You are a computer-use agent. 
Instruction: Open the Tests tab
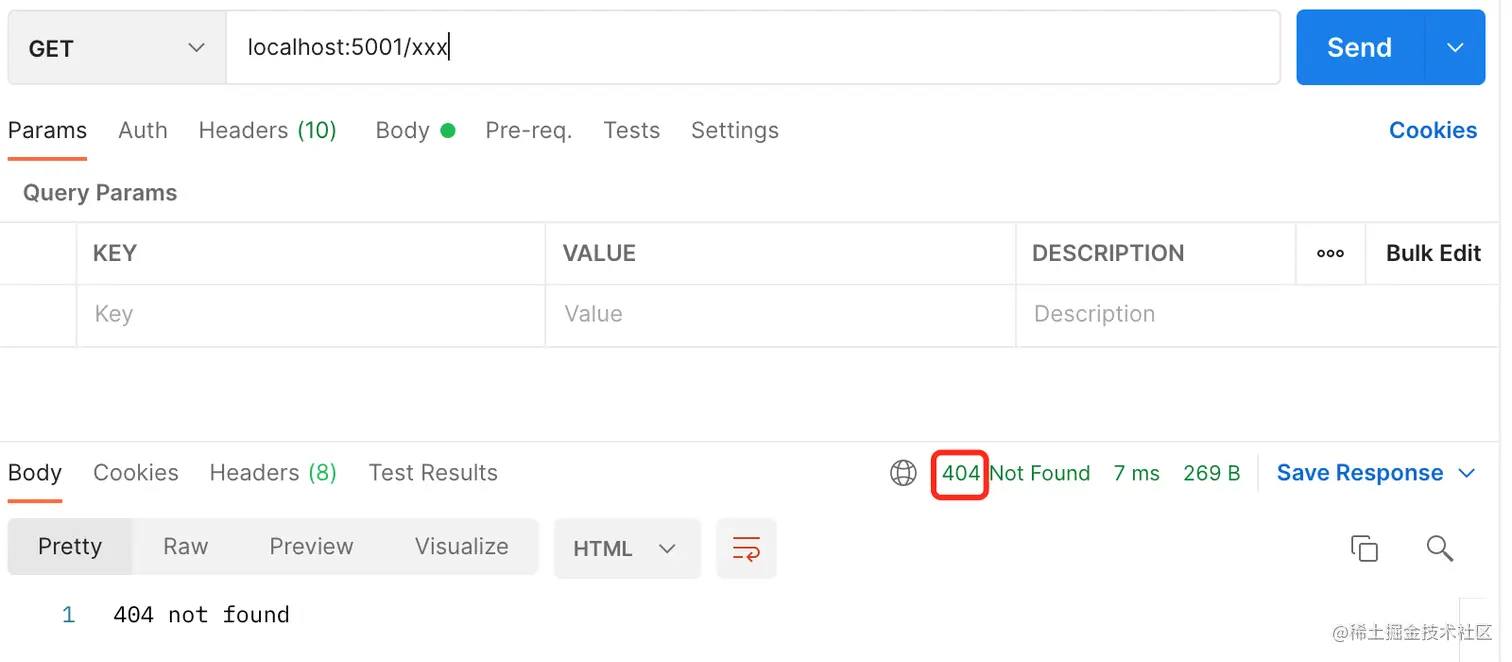tap(631, 131)
